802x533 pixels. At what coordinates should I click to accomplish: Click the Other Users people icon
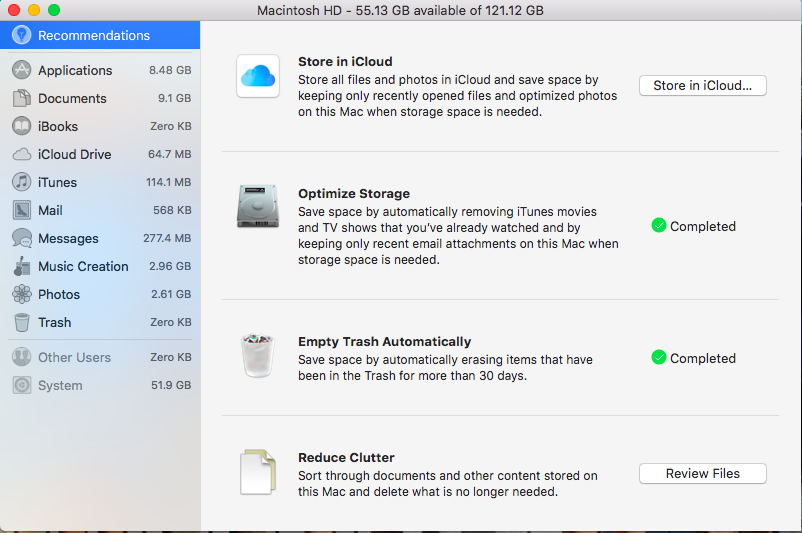coord(21,357)
